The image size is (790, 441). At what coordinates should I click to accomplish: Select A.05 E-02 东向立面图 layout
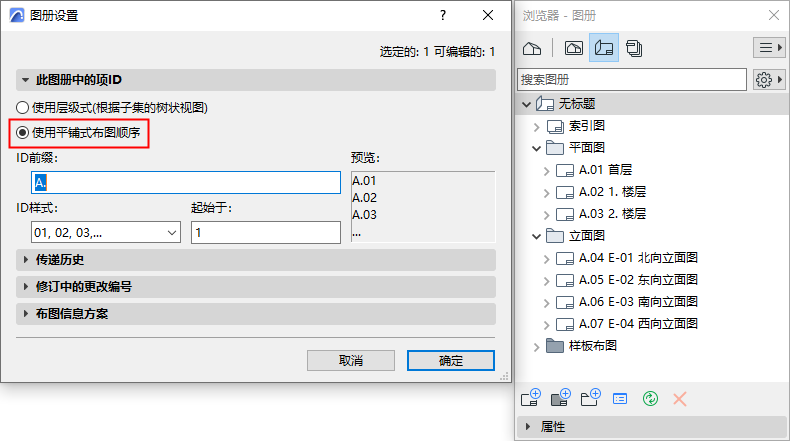click(x=638, y=280)
